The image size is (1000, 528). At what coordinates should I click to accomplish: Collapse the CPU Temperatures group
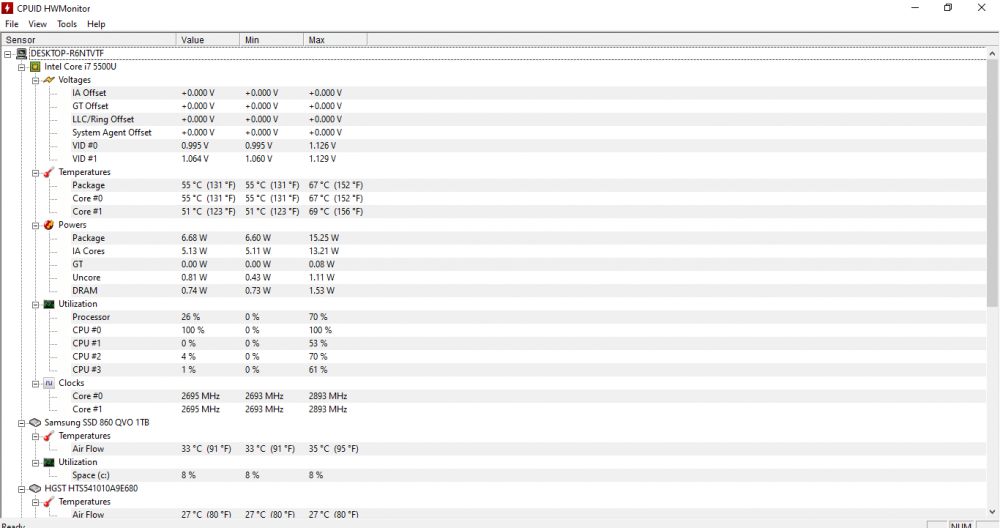pos(36,173)
